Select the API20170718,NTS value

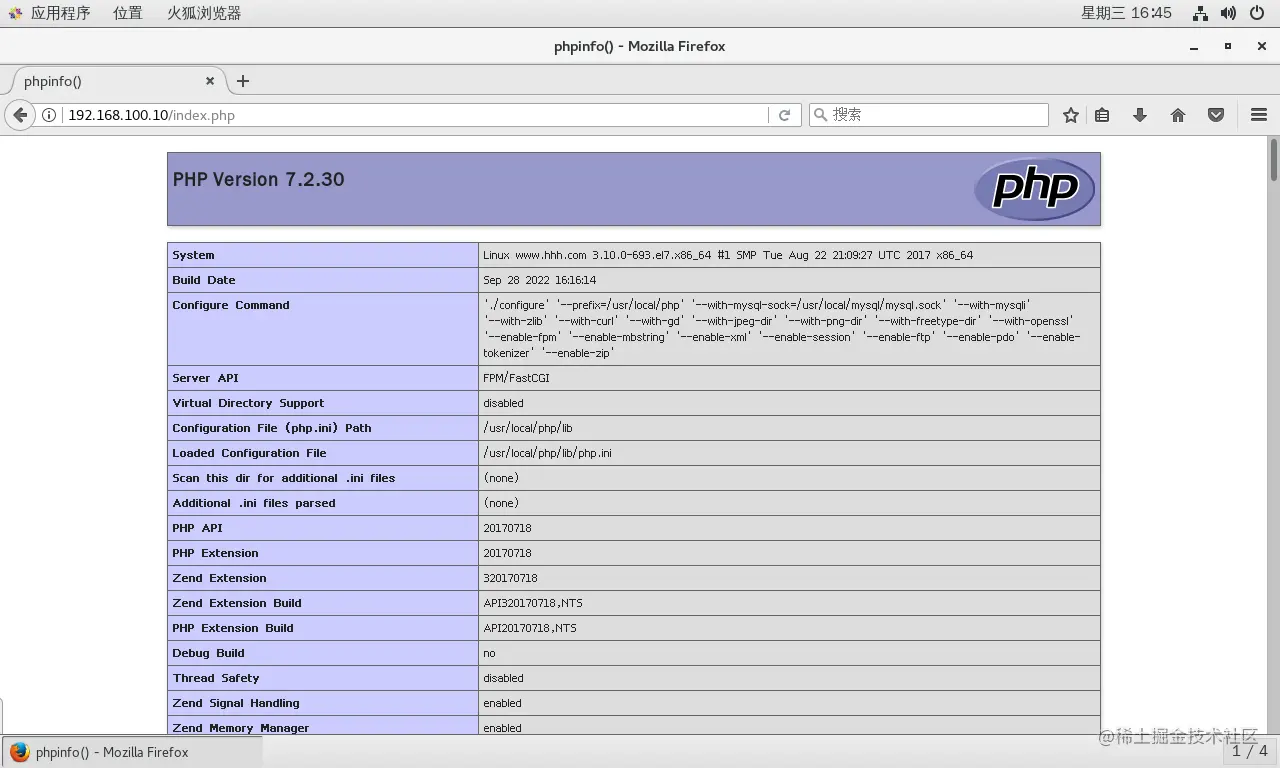(x=530, y=628)
